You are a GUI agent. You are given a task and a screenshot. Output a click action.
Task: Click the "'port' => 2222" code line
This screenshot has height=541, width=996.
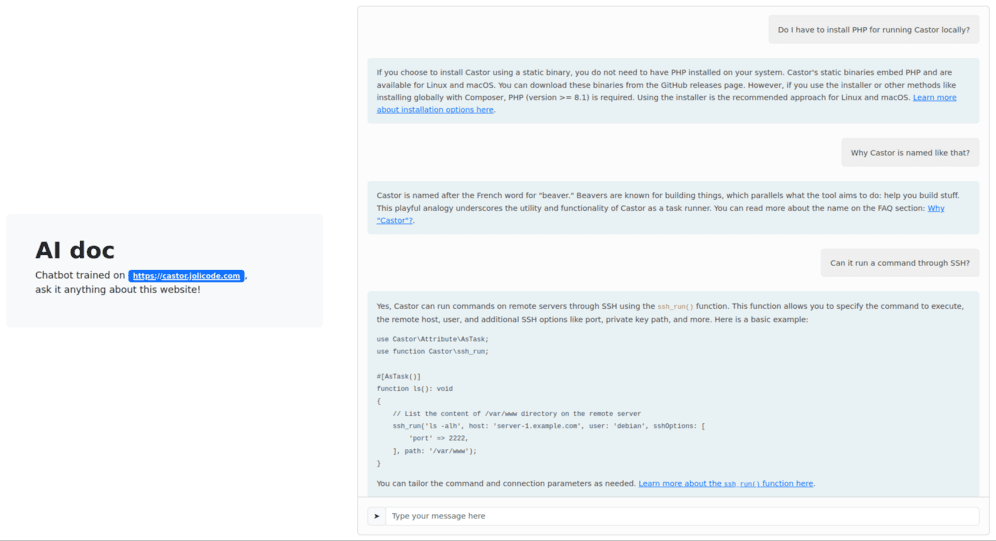(438, 438)
